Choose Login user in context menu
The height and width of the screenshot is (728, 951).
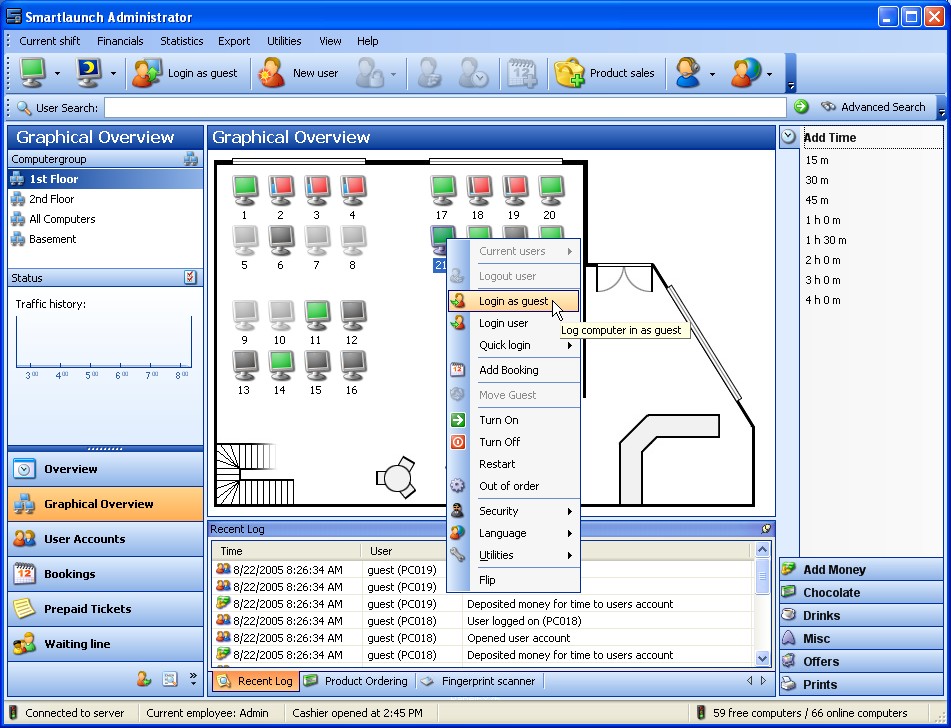513,323
